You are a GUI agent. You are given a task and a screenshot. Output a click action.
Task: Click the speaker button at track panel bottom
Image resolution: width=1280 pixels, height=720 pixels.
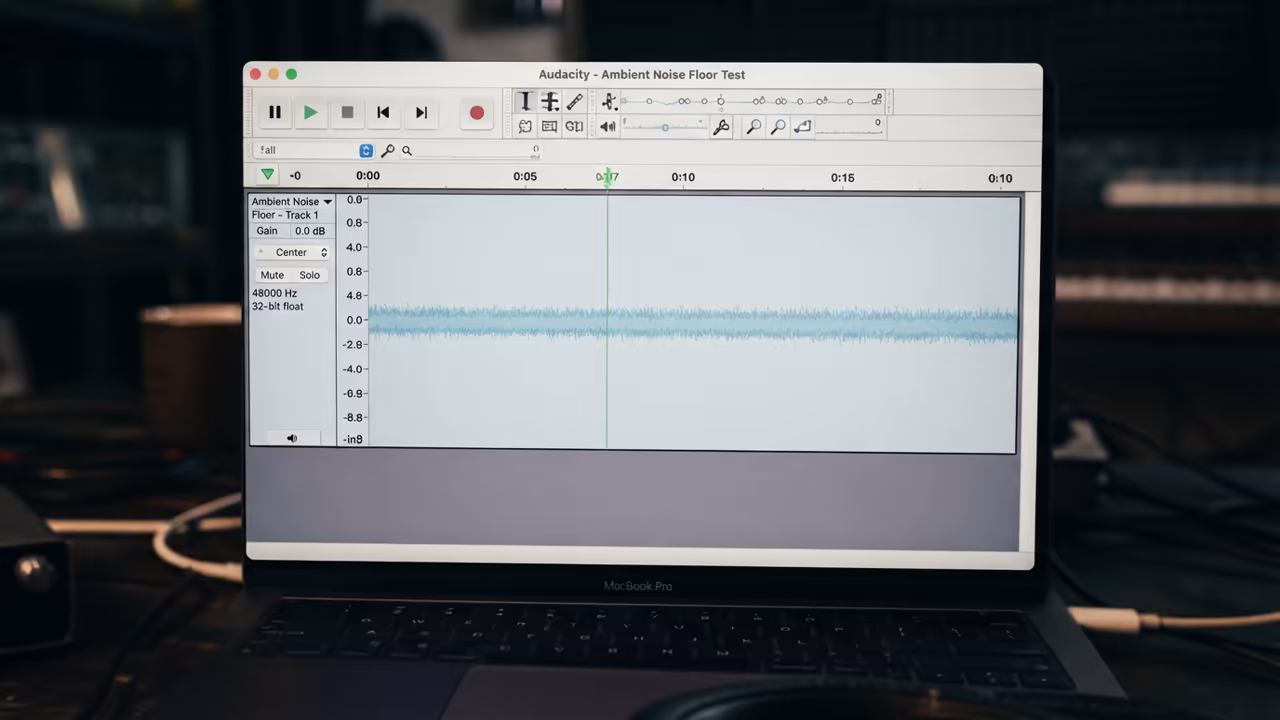[292, 438]
